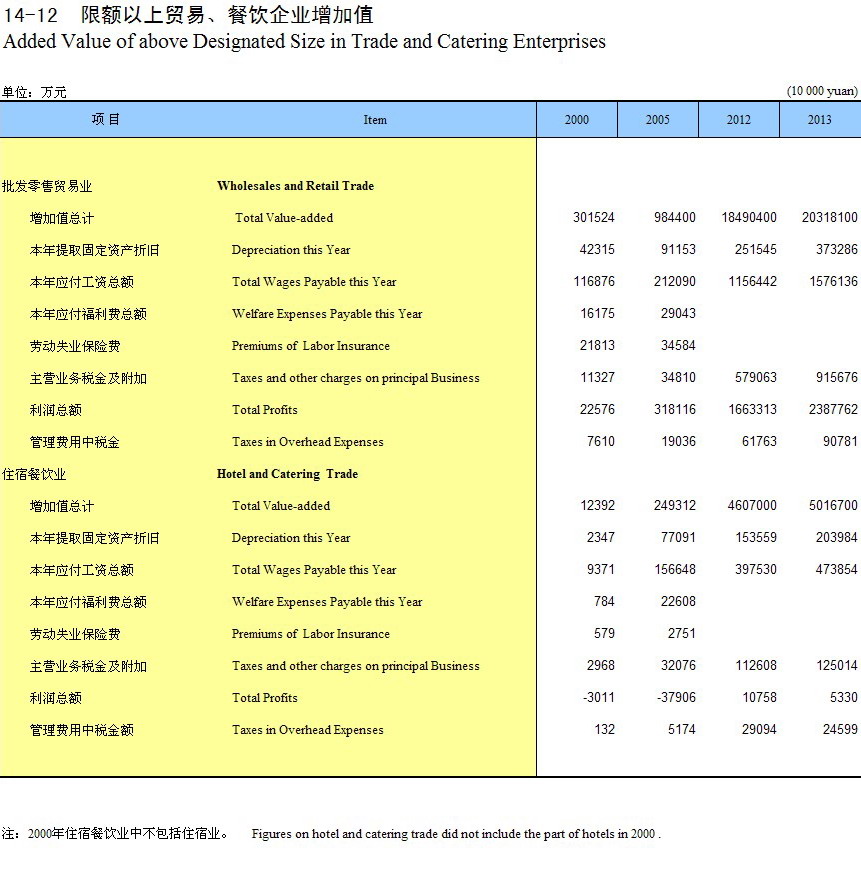861x873 pixels.
Task: Click value 125014
Action: point(837,665)
